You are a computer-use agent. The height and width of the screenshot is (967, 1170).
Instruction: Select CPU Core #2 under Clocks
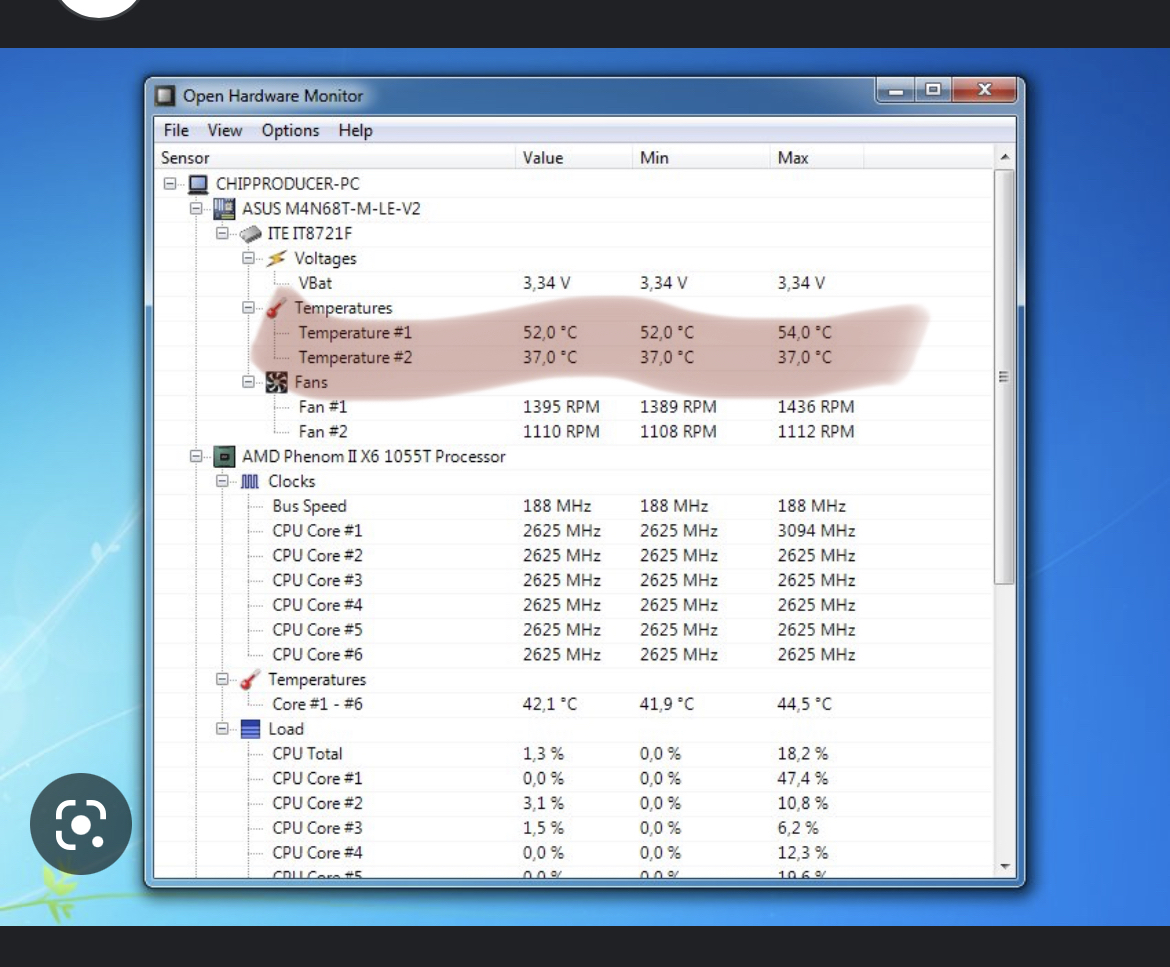[x=573, y=555]
